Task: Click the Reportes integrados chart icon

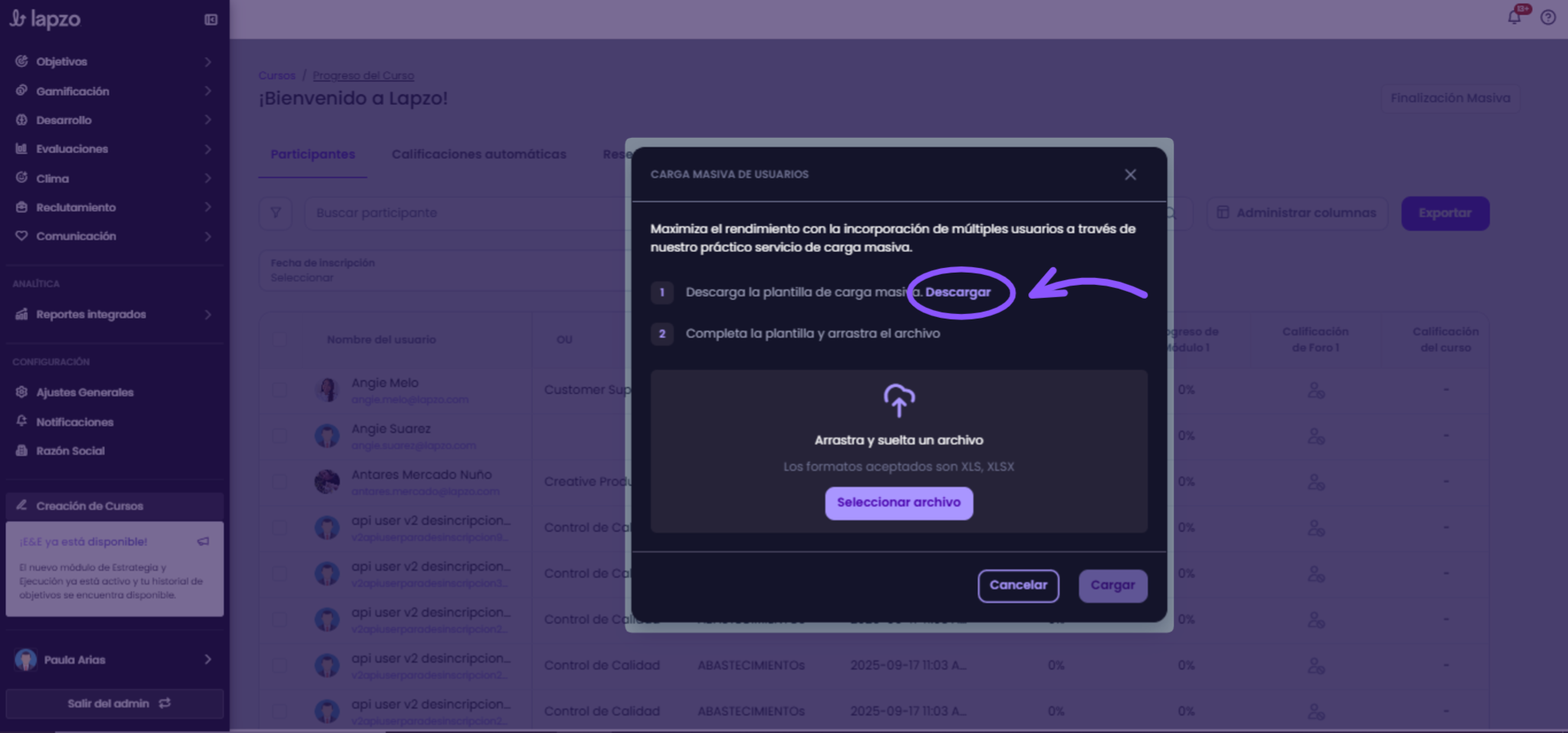Action: (x=21, y=314)
